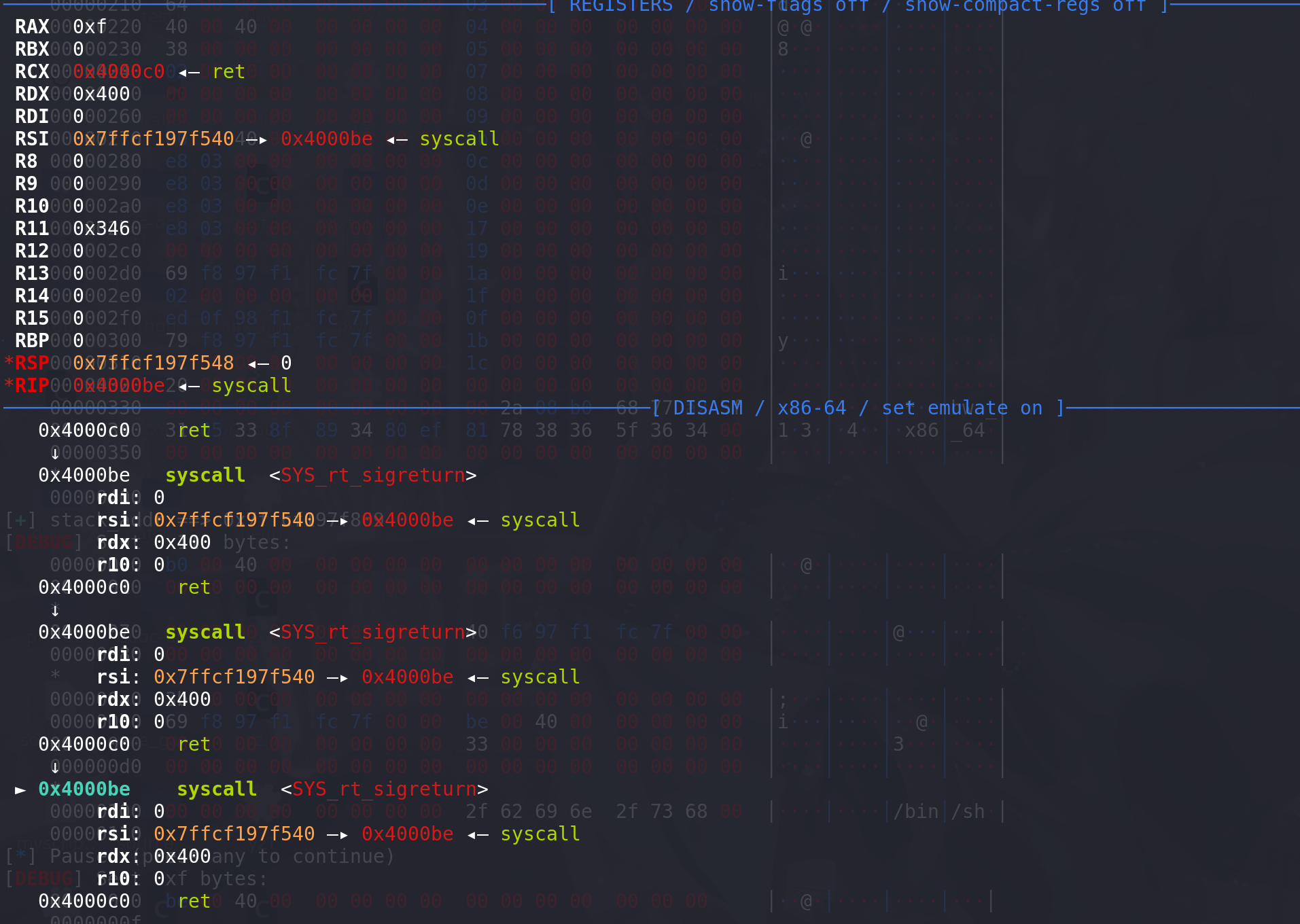Viewport: 1300px width, 924px height.
Task: Click the R14 register label
Action: pos(32,296)
